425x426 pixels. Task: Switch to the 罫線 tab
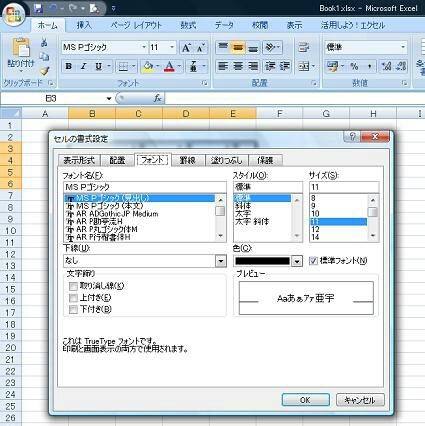tap(187, 160)
